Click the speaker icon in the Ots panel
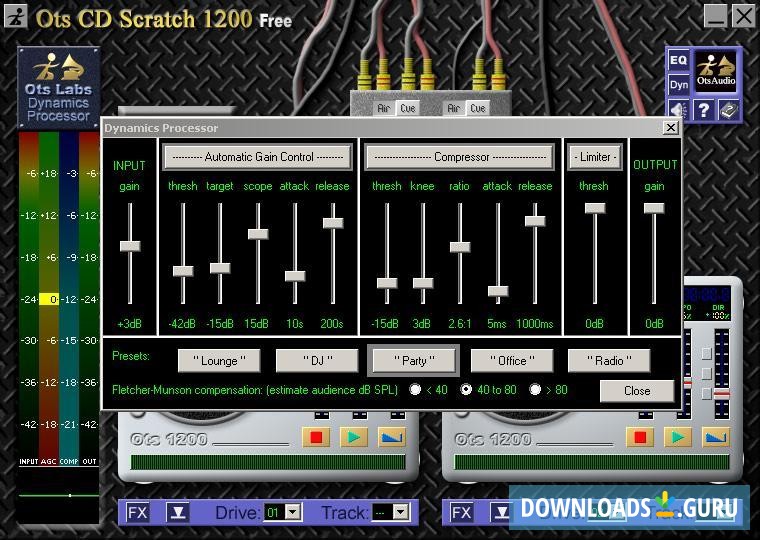 [x=679, y=110]
